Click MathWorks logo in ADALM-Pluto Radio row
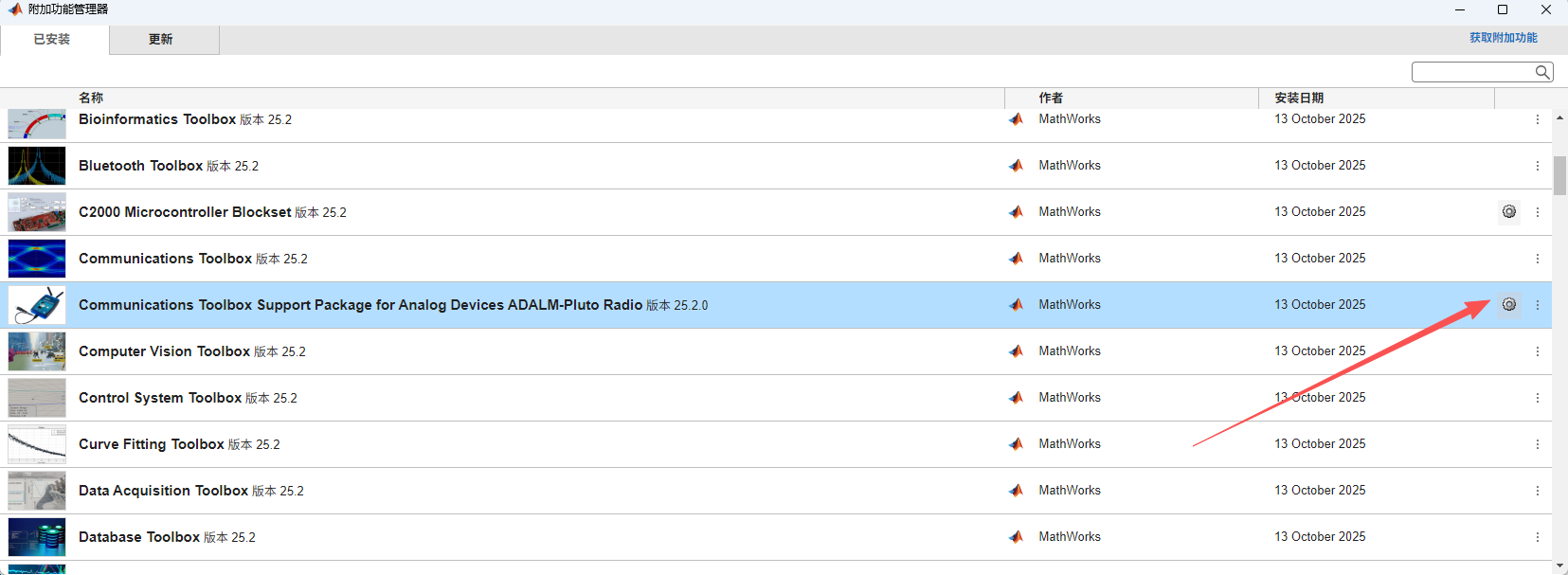 pyautogui.click(x=1017, y=305)
